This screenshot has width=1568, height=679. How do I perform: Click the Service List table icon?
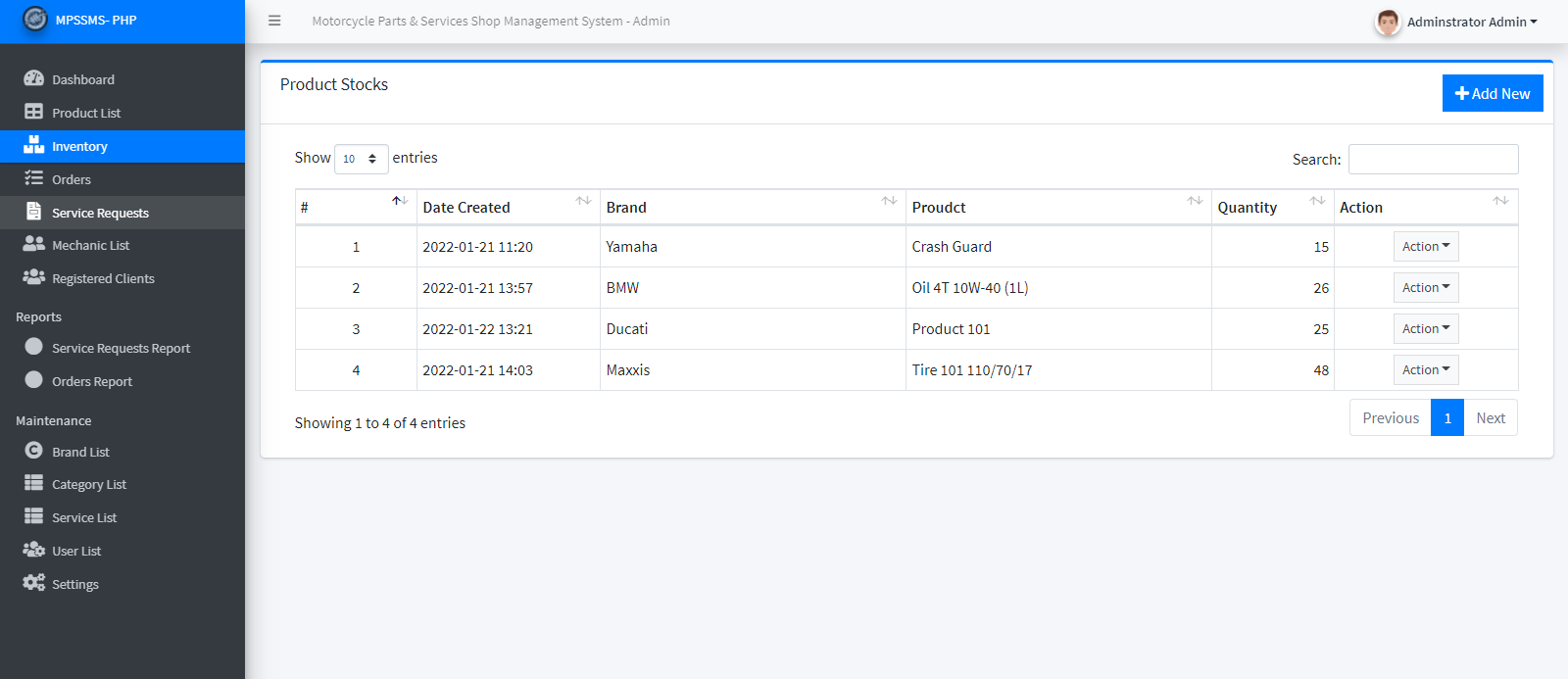click(34, 516)
